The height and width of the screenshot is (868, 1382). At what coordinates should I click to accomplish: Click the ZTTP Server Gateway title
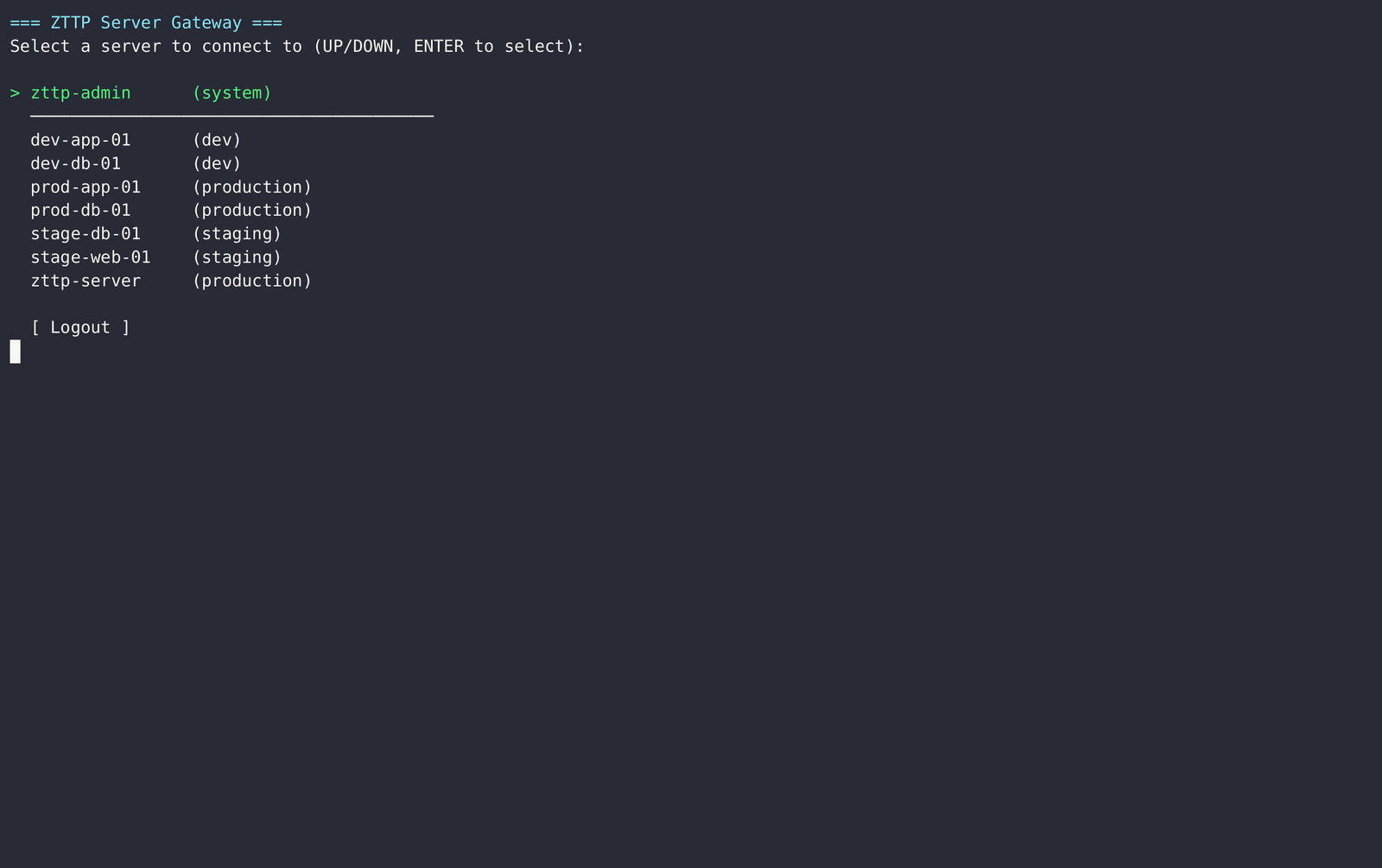(146, 22)
